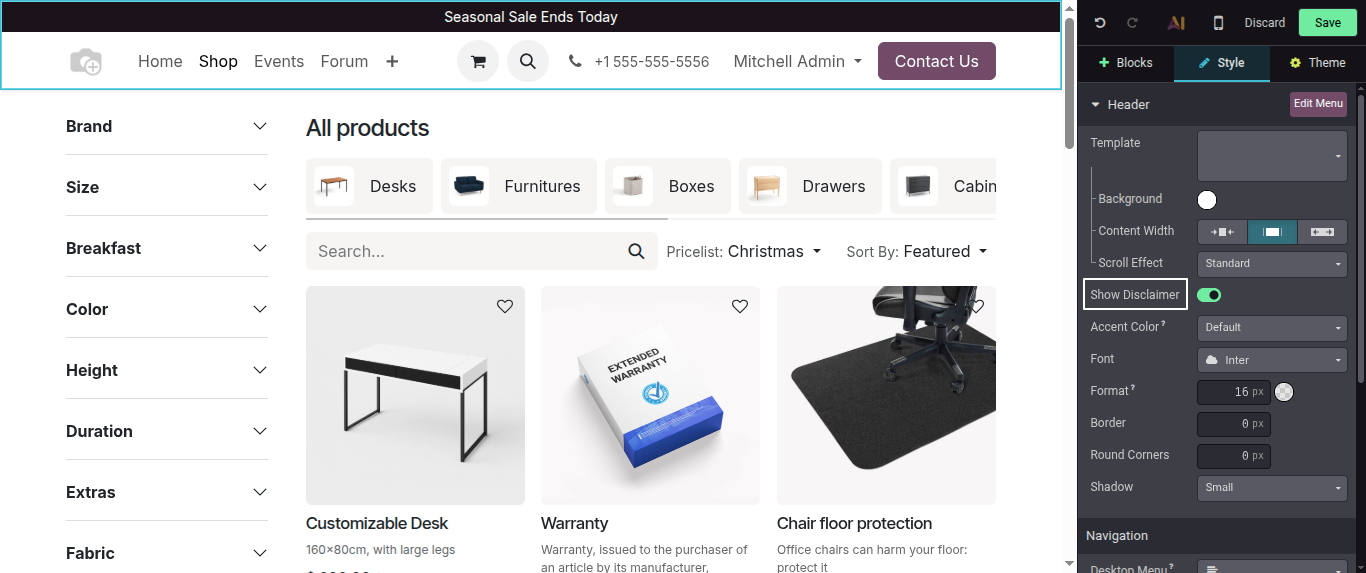Open the Pricelist Christmas dropdown
Screen dimensions: 1366x573
click(744, 251)
